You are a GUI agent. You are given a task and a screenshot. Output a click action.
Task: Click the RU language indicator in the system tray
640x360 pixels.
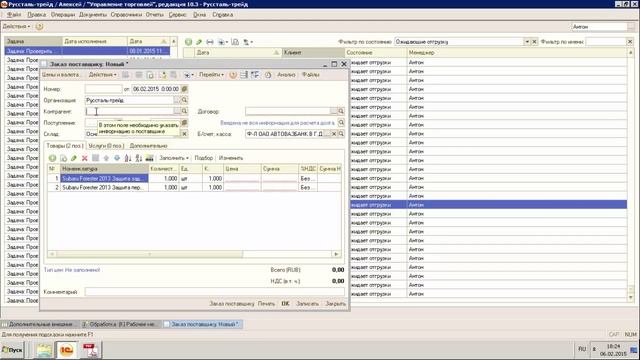pyautogui.click(x=582, y=349)
